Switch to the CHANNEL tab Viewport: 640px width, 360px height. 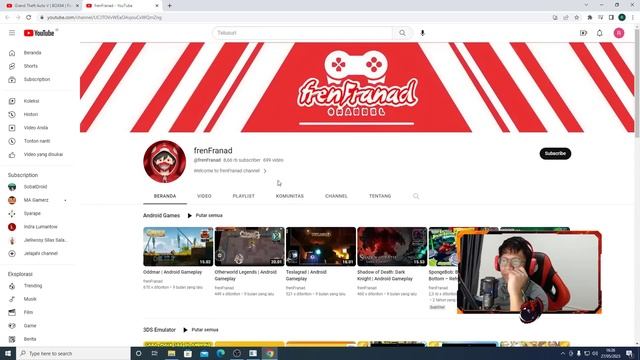[x=336, y=196]
